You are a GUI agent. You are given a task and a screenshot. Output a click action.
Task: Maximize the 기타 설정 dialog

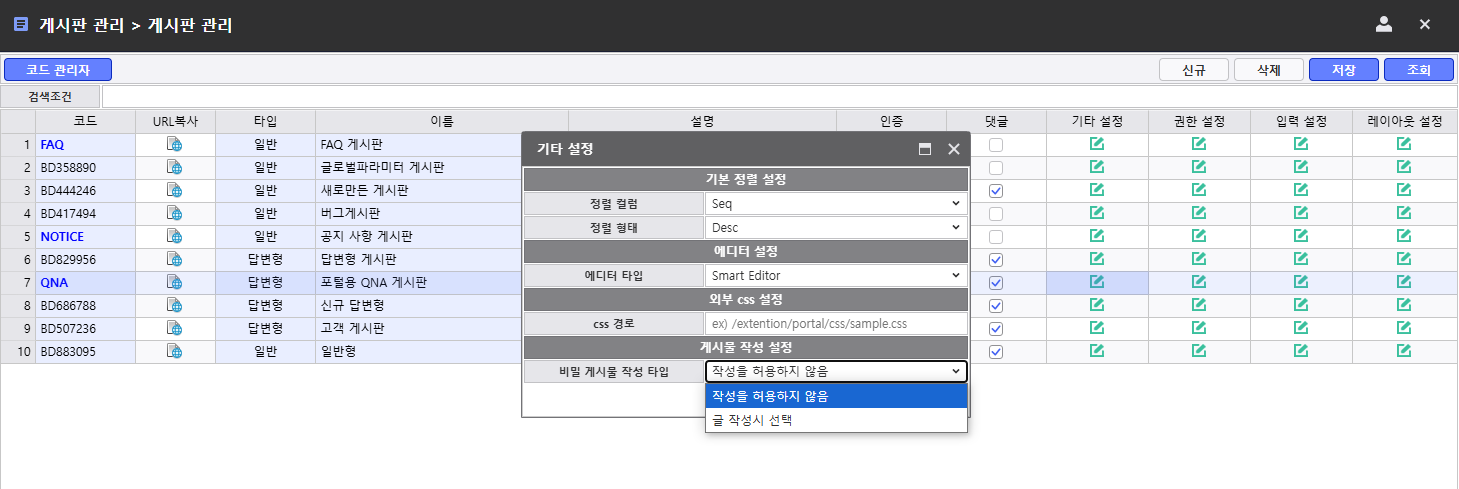(925, 149)
